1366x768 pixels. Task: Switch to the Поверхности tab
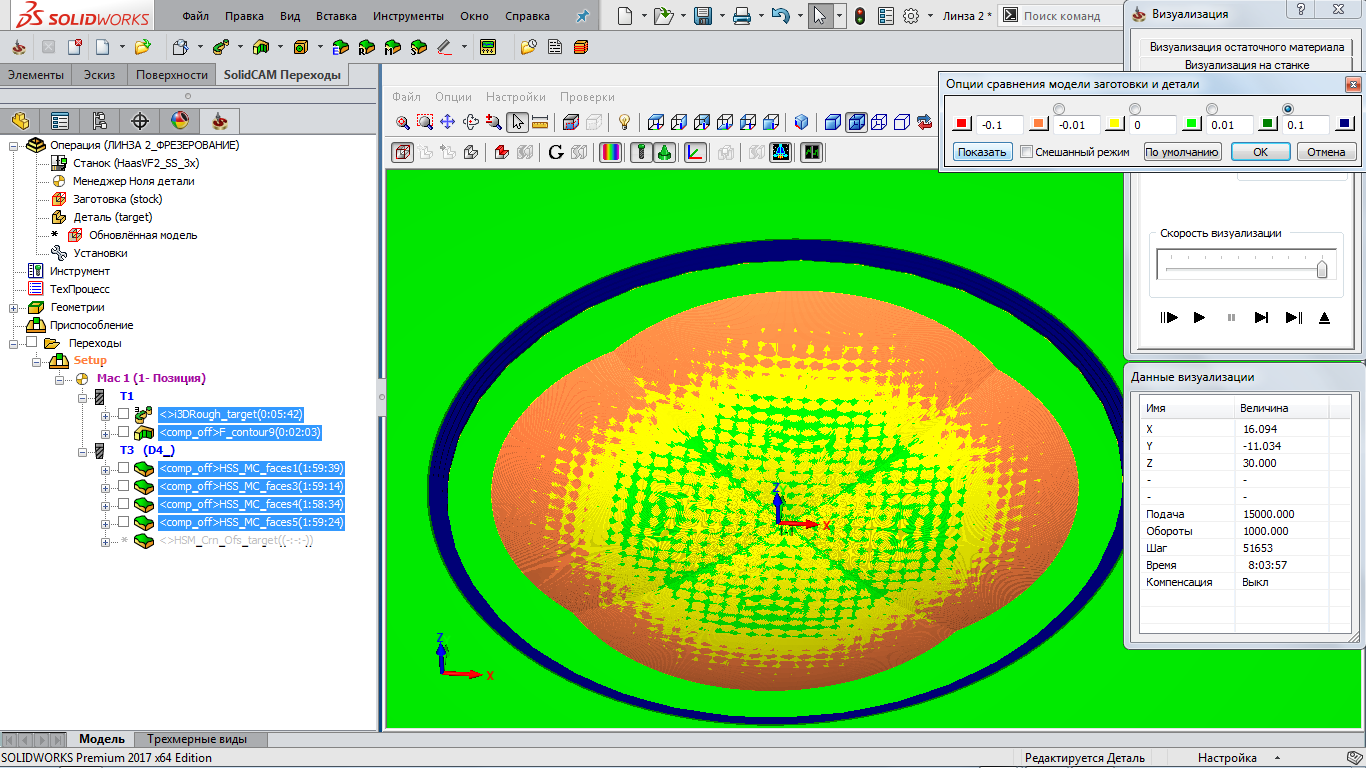pyautogui.click(x=172, y=75)
